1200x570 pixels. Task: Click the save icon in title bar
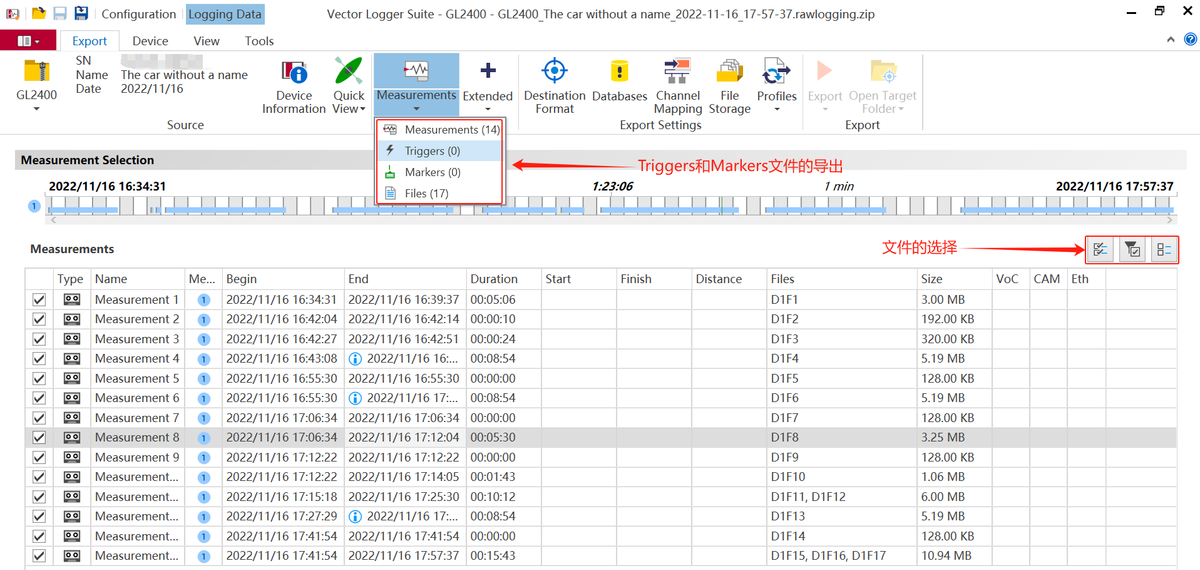[x=59, y=14]
